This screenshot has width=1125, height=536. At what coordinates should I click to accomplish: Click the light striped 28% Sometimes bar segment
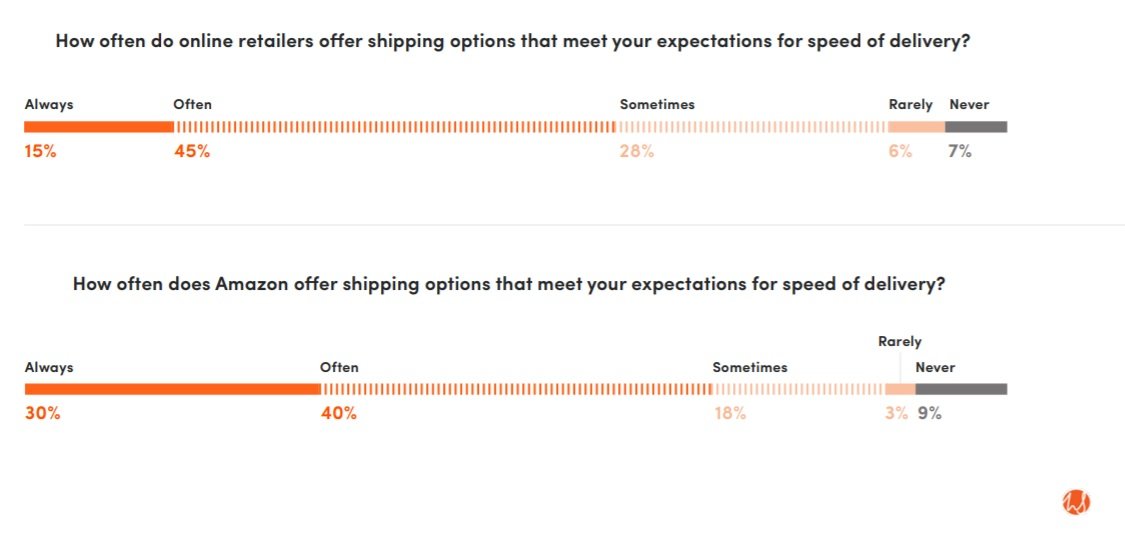click(752, 127)
